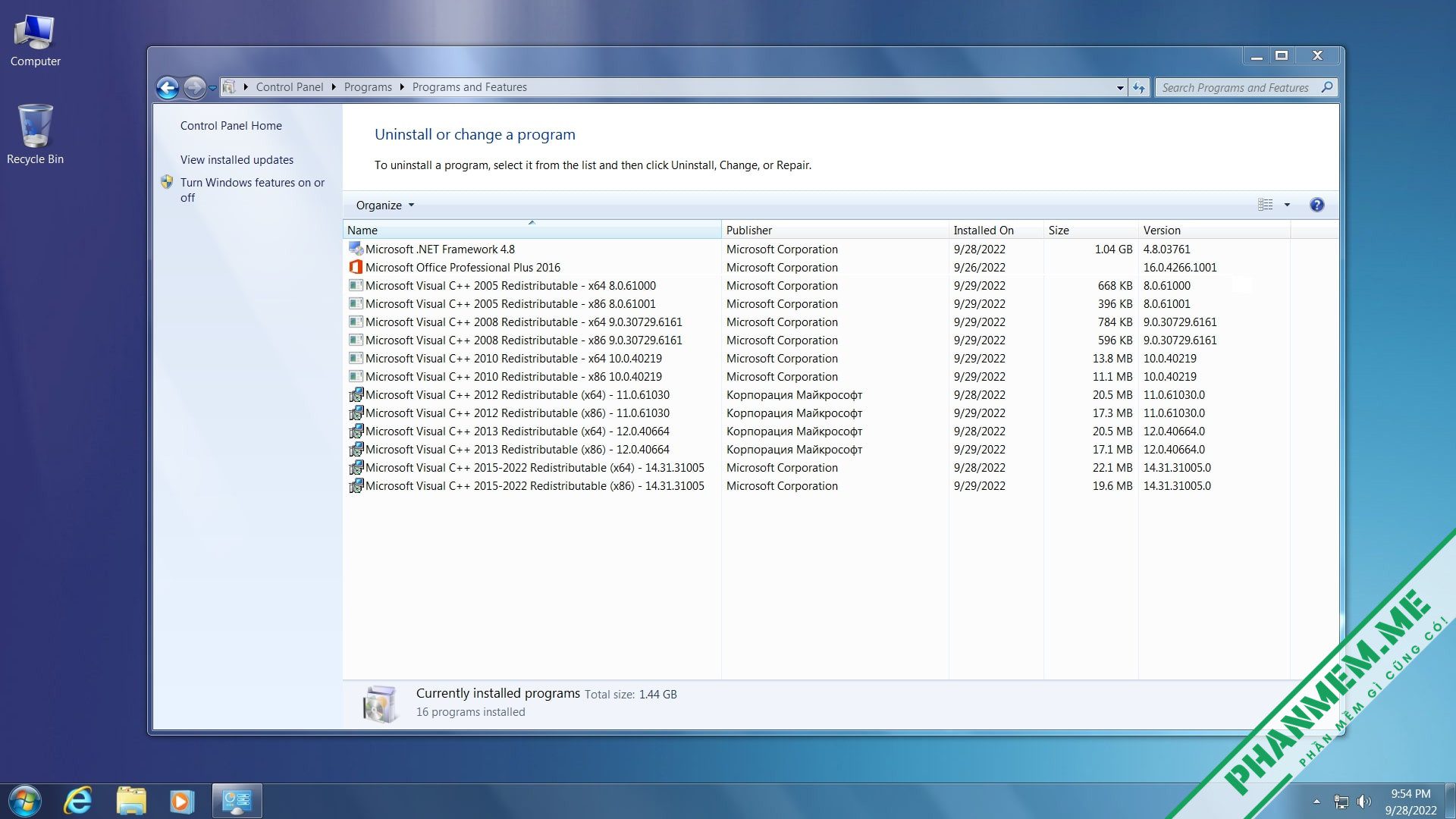The image size is (1456, 819).
Task: Open the Windows Start button
Action: point(25,801)
